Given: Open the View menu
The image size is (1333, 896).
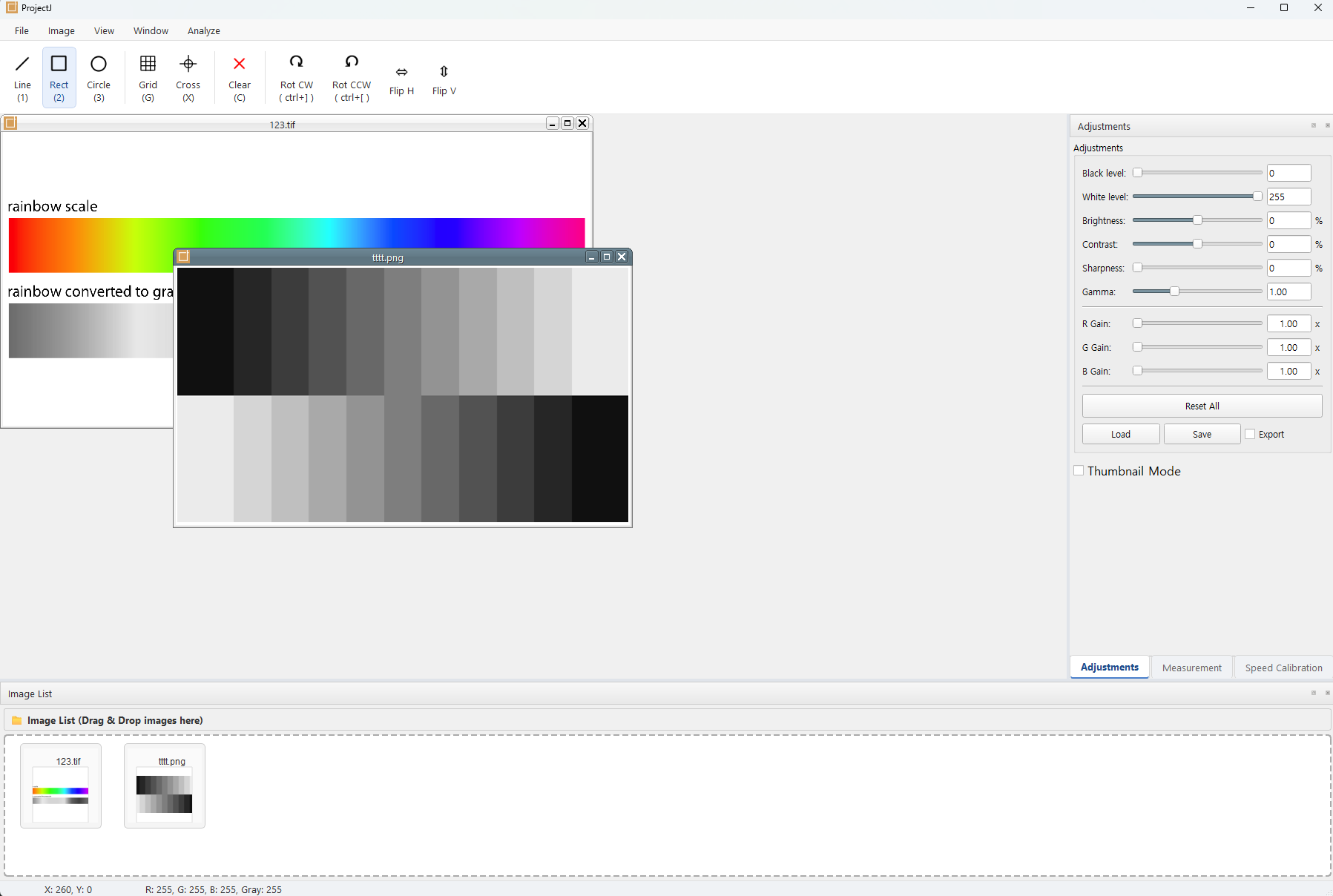Looking at the screenshot, I should point(104,30).
